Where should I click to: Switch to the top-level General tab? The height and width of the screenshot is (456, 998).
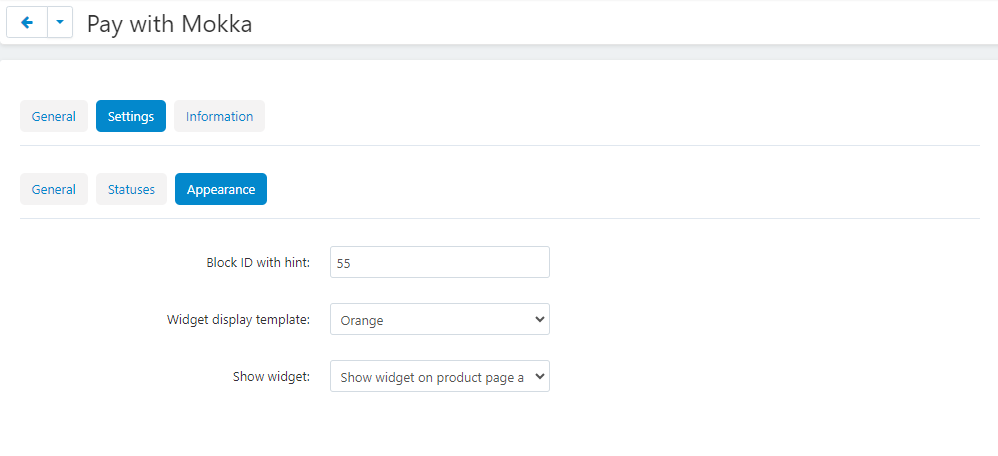[54, 116]
